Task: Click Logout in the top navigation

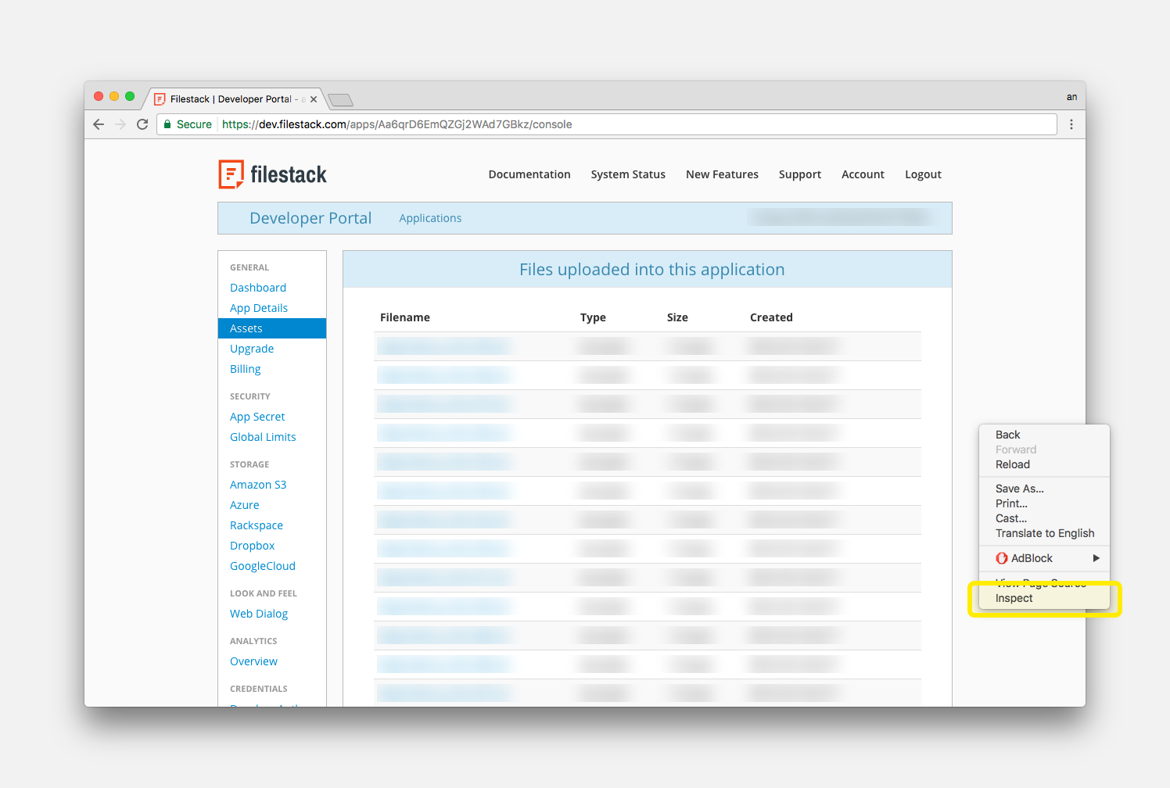Action: pos(922,174)
